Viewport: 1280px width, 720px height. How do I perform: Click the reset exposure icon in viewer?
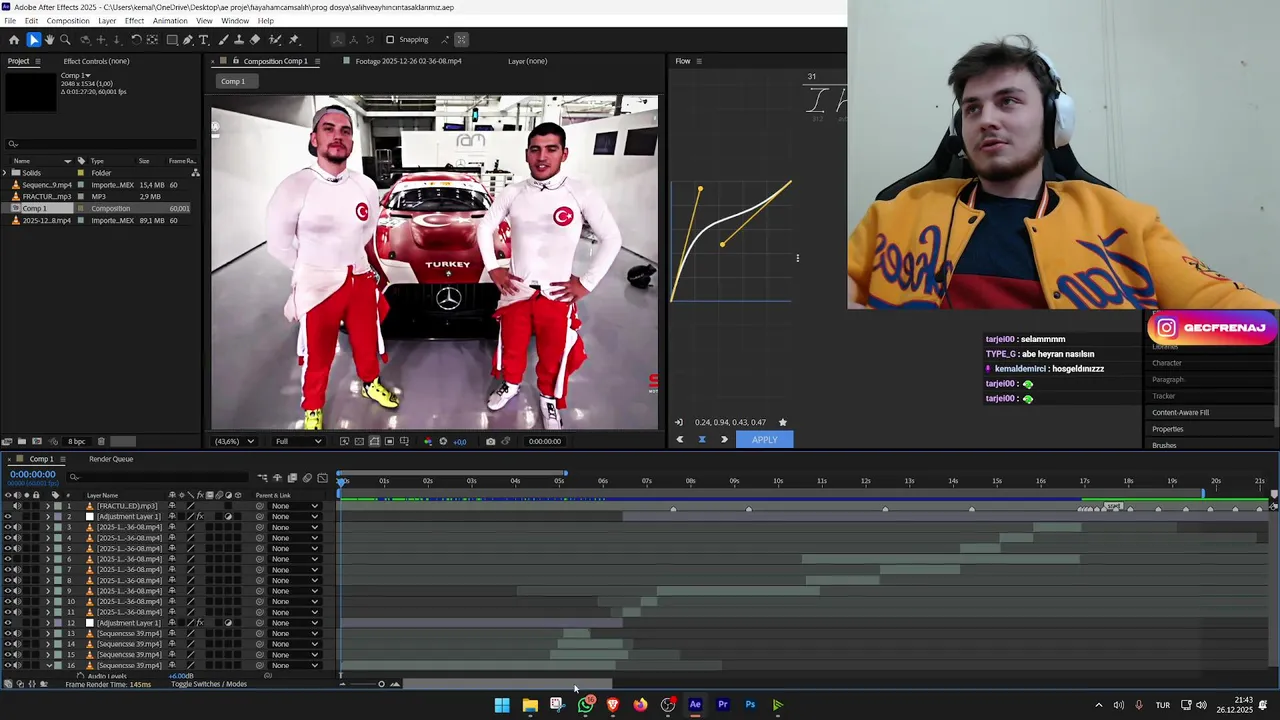point(444,441)
